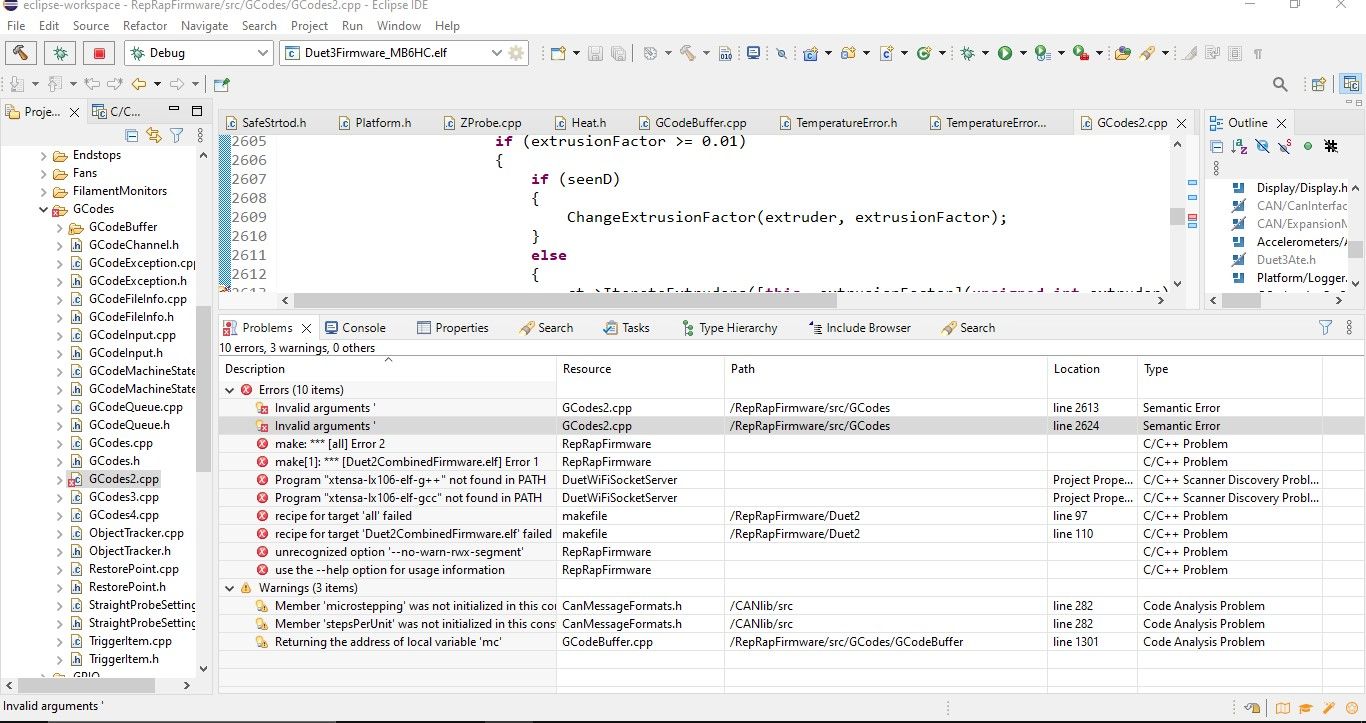Click the New C++ Class icon

point(924,53)
